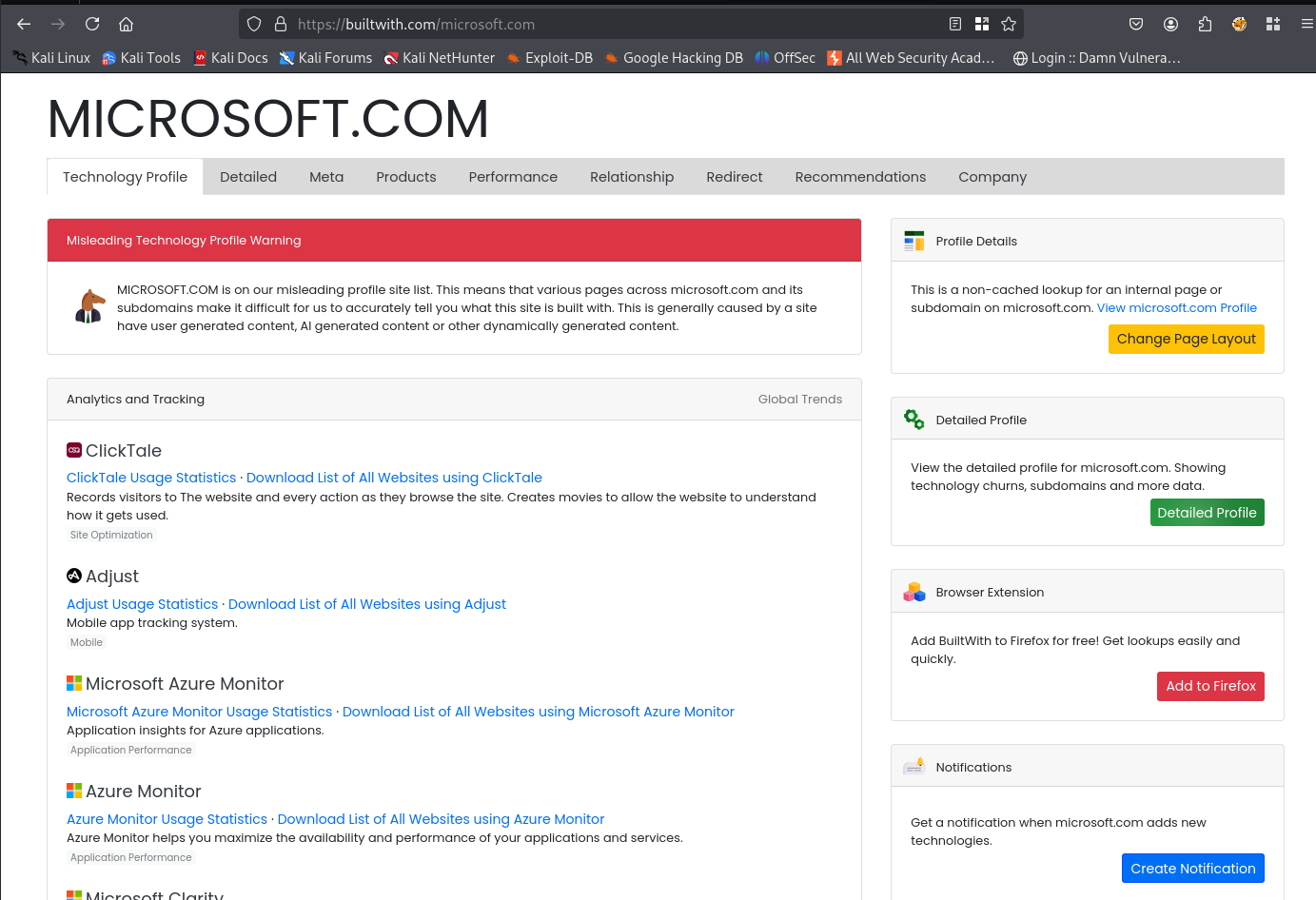
Task: Open the Pocket save icon
Action: point(1136,24)
